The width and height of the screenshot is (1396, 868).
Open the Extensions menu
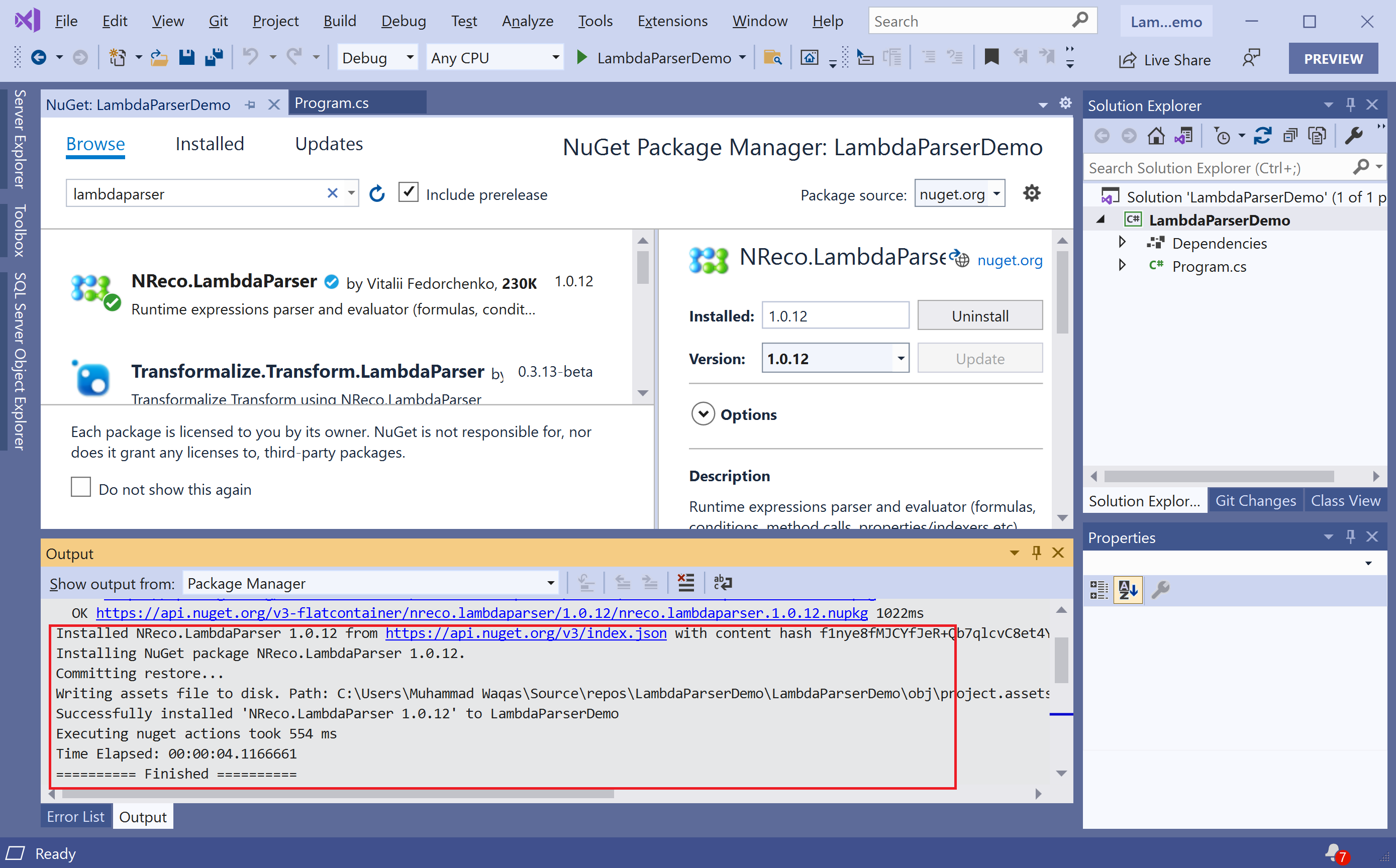(x=672, y=21)
